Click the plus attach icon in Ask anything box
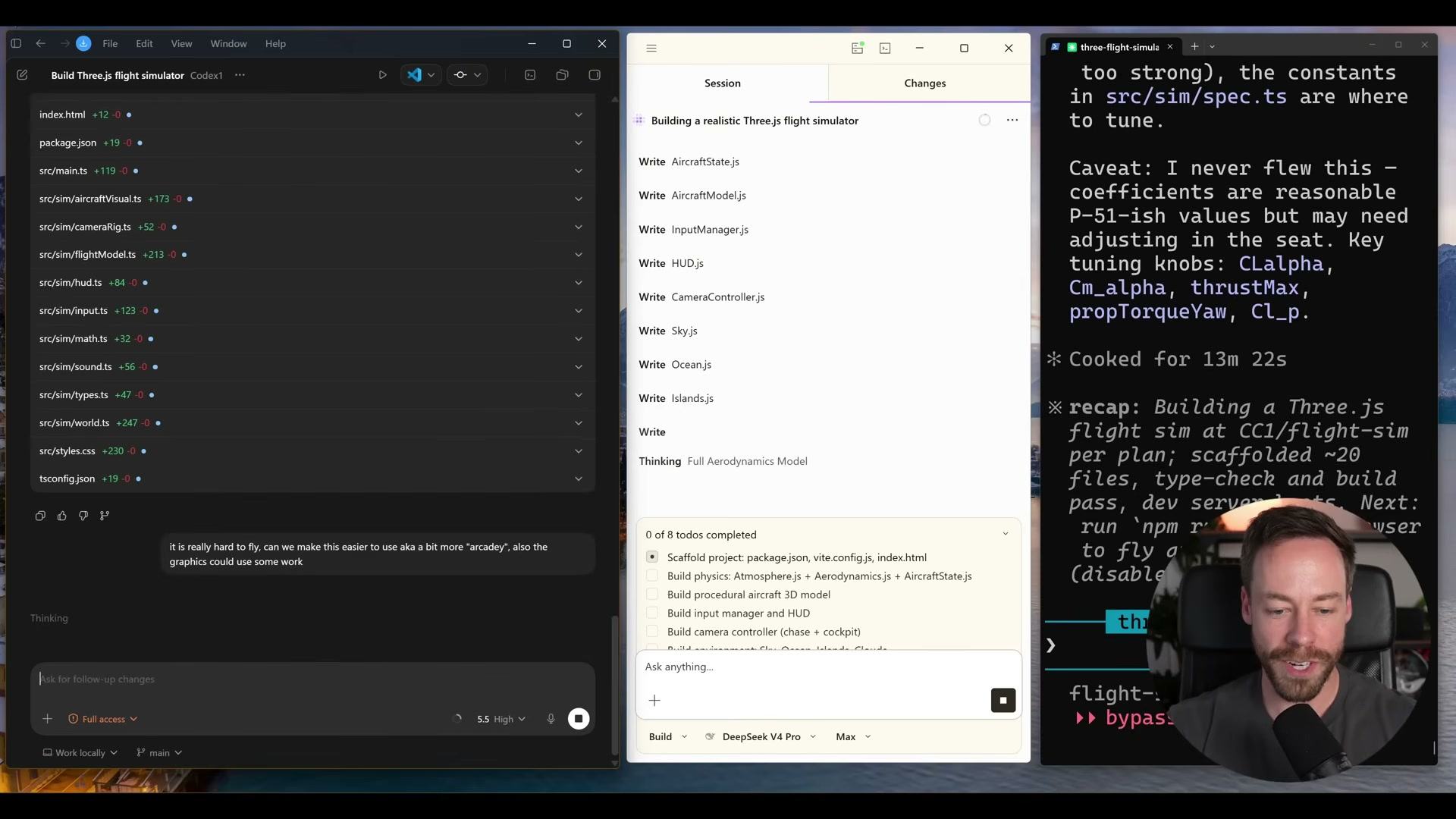The image size is (1456, 819). pos(655,700)
